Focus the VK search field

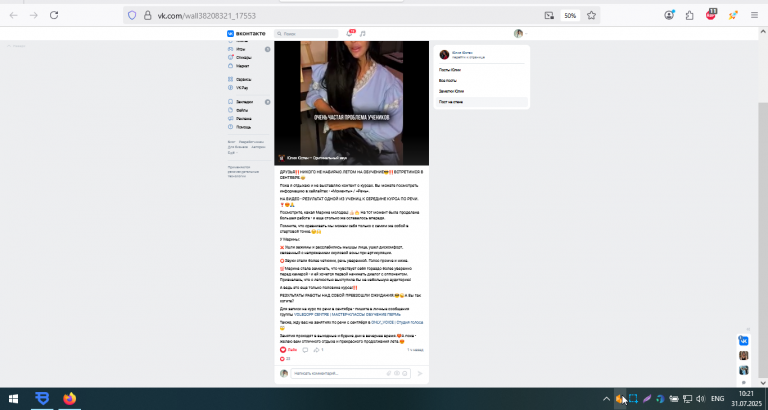[x=306, y=34]
